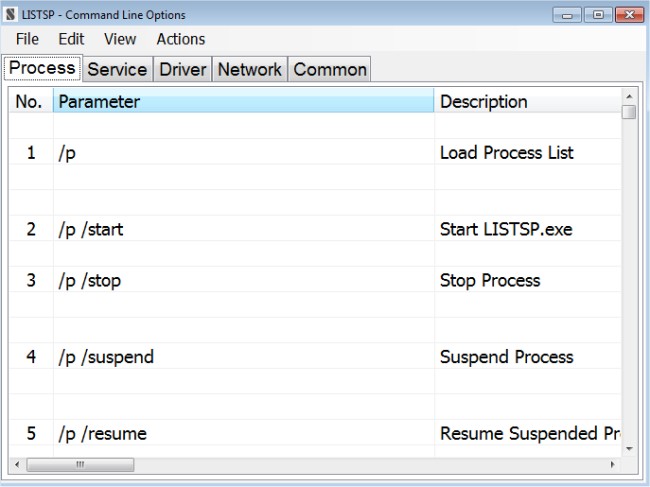The height and width of the screenshot is (487, 650).
Task: Click the LISTSP app icon in title bar
Action: [11, 15]
